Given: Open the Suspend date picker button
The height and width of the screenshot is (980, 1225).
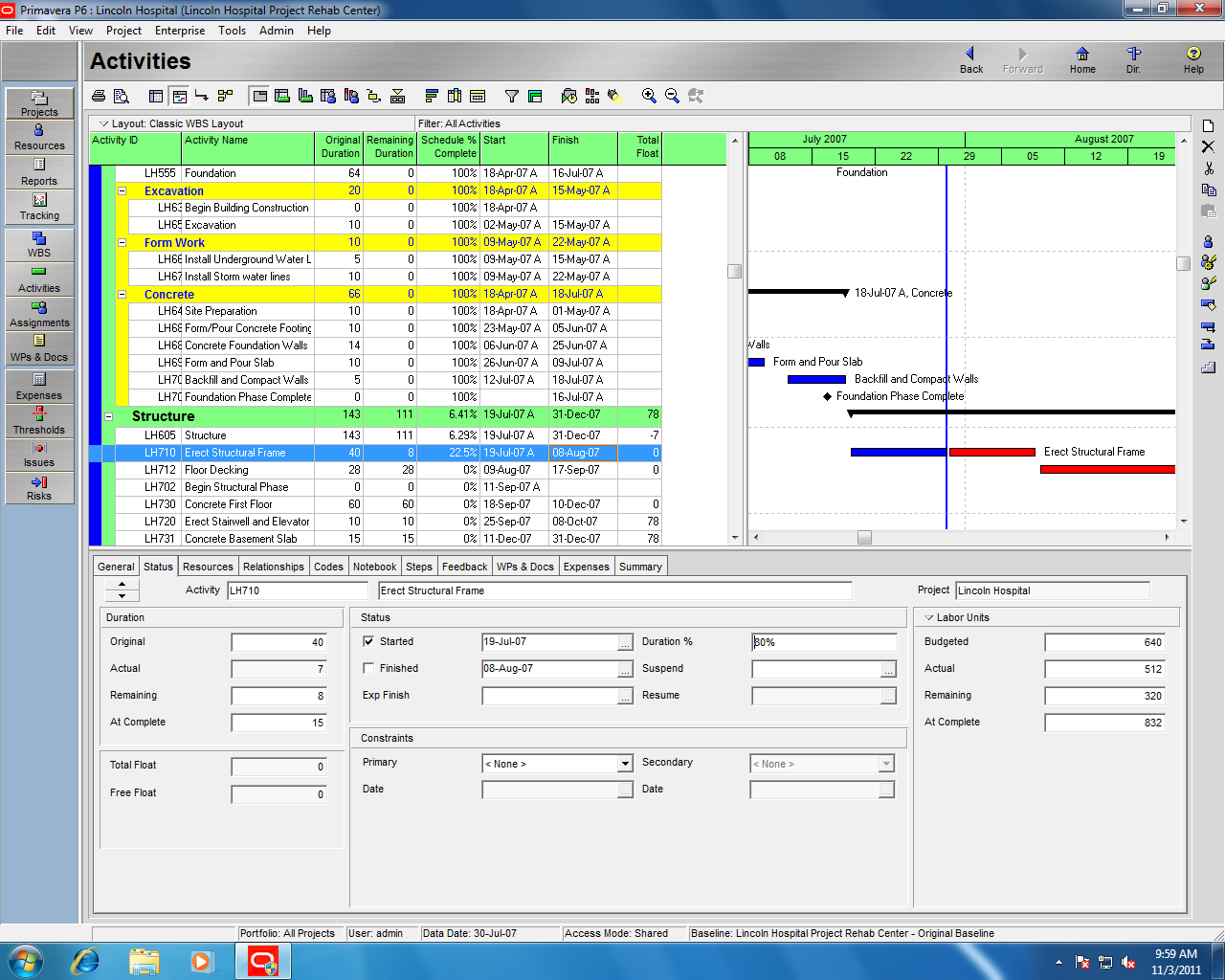Looking at the screenshot, I should [x=888, y=669].
